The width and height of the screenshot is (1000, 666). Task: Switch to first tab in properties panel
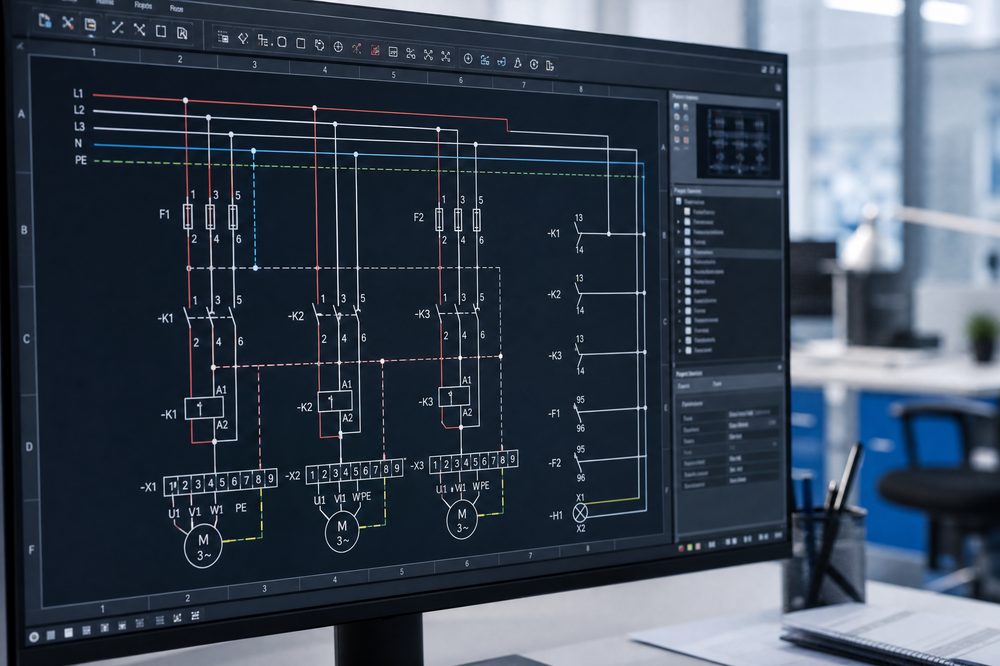coord(684,386)
